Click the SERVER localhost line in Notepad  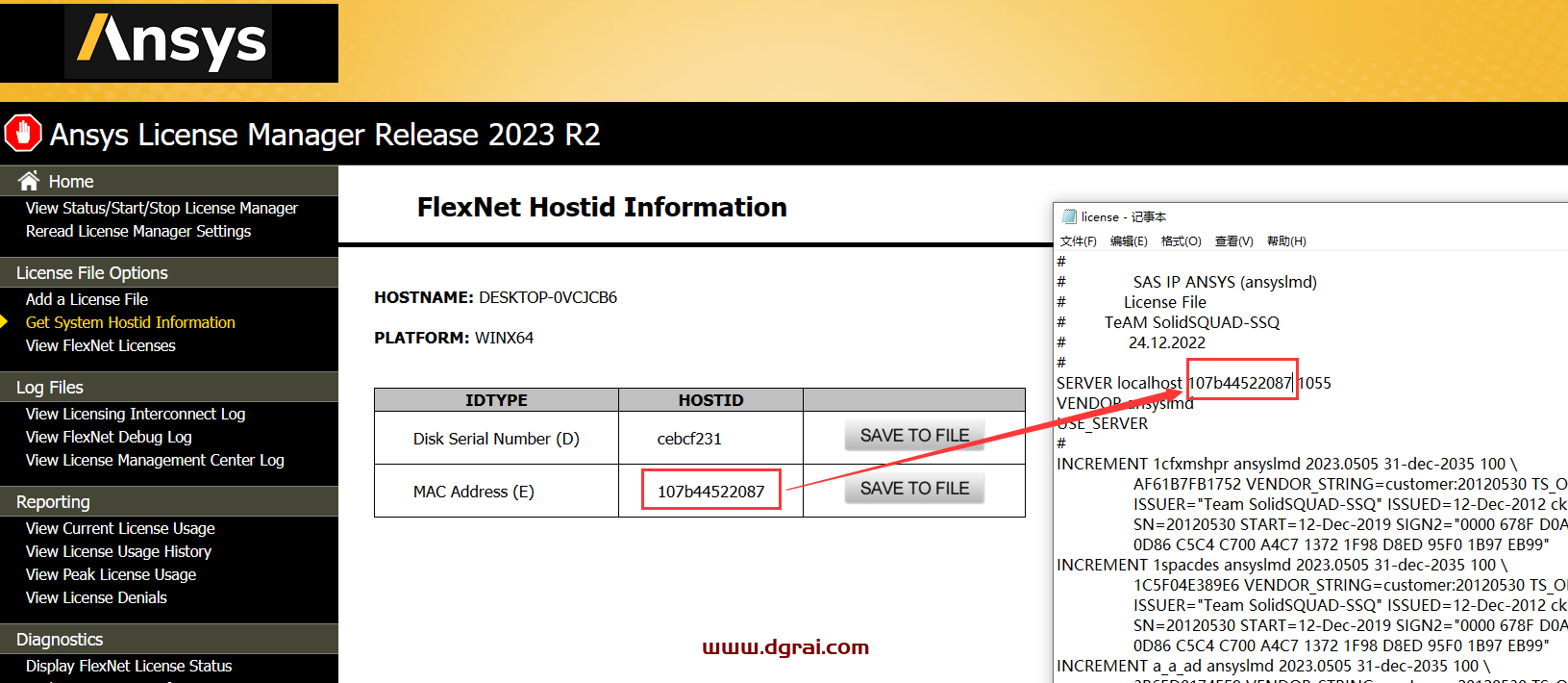coord(1194,383)
